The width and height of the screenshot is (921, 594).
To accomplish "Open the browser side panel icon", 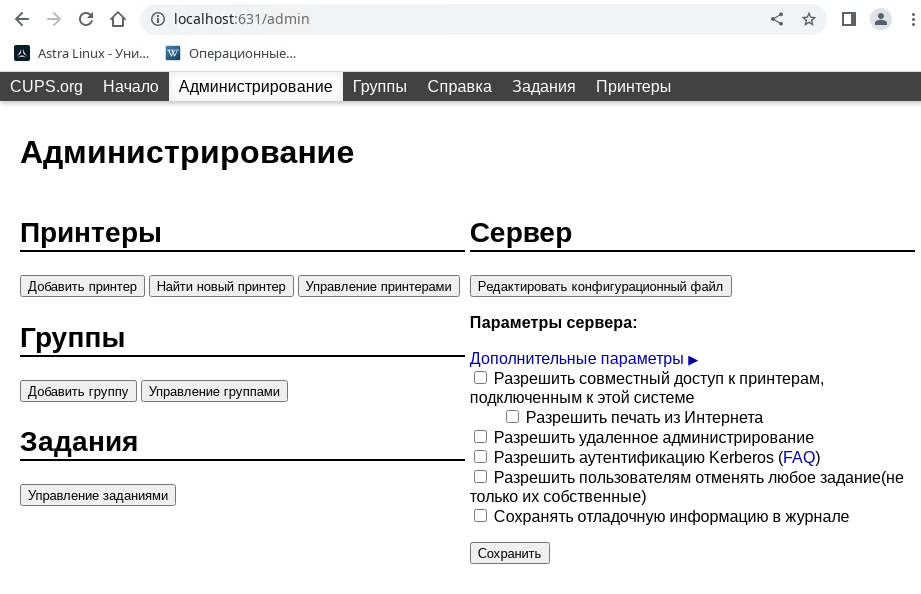I will (849, 19).
